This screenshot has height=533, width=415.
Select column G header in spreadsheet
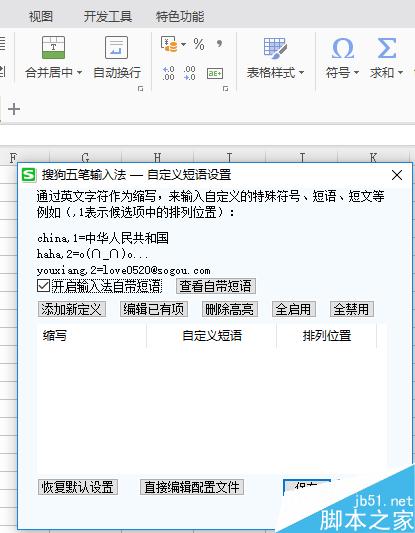click(x=85, y=157)
